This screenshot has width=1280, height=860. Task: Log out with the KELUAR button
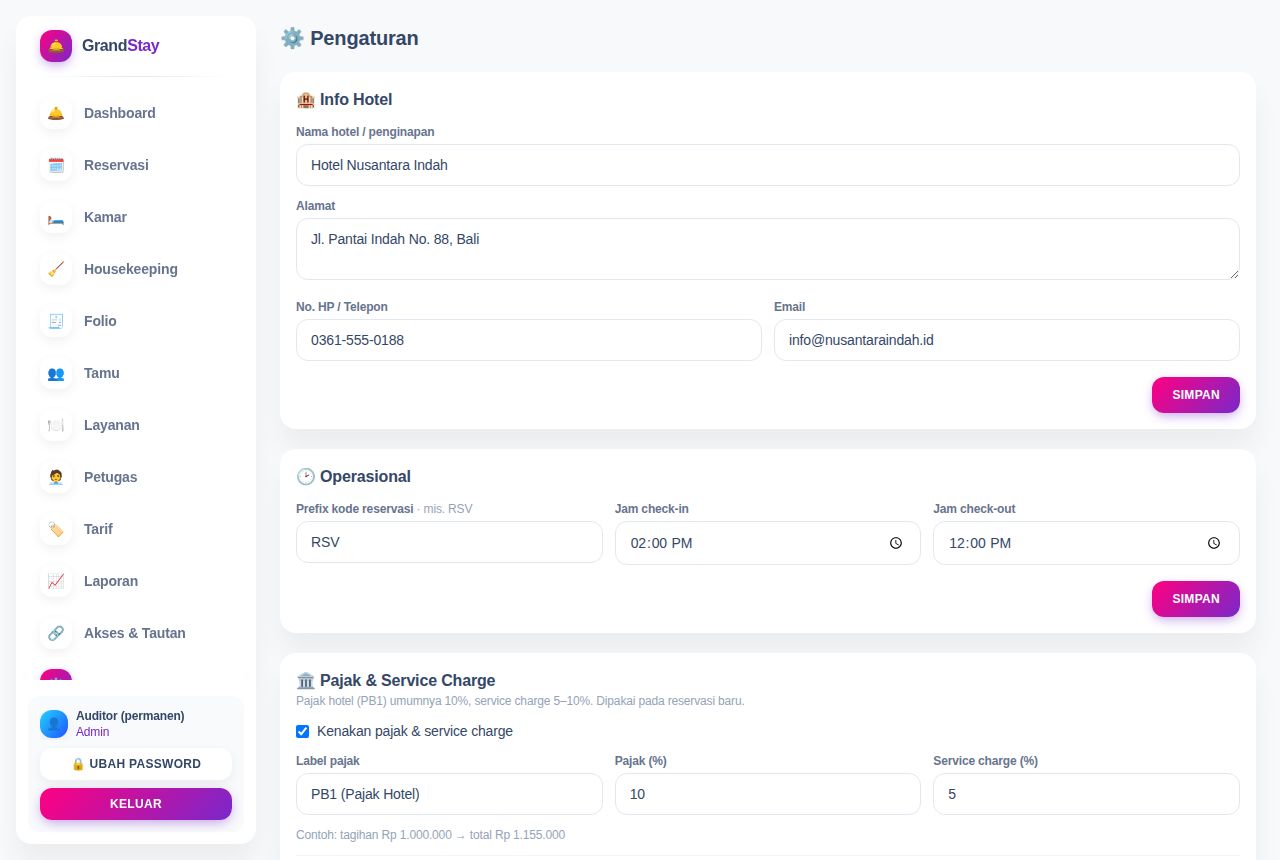pos(136,804)
